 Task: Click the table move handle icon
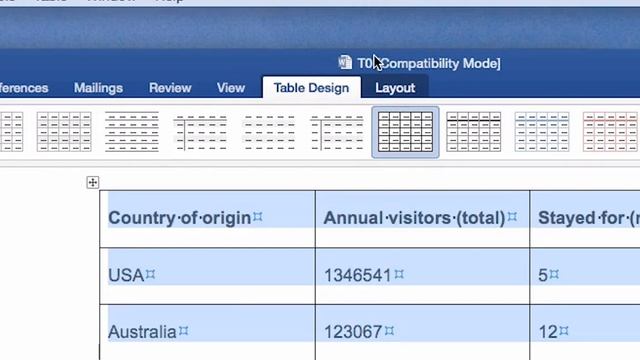pyautogui.click(x=93, y=182)
